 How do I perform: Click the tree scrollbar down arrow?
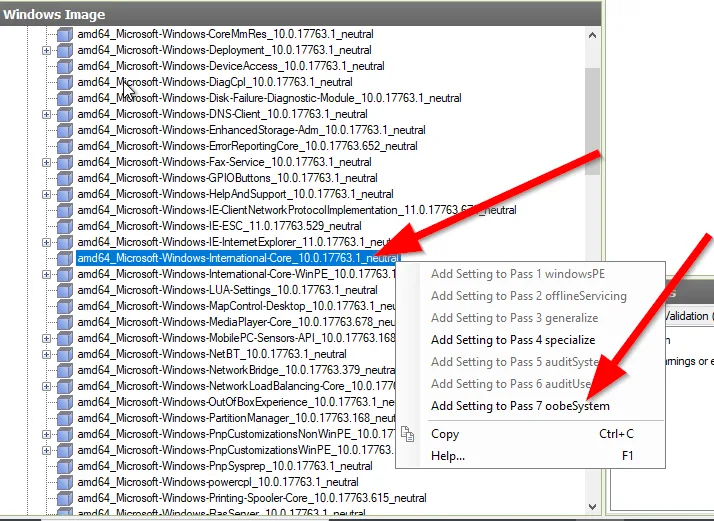click(x=592, y=506)
